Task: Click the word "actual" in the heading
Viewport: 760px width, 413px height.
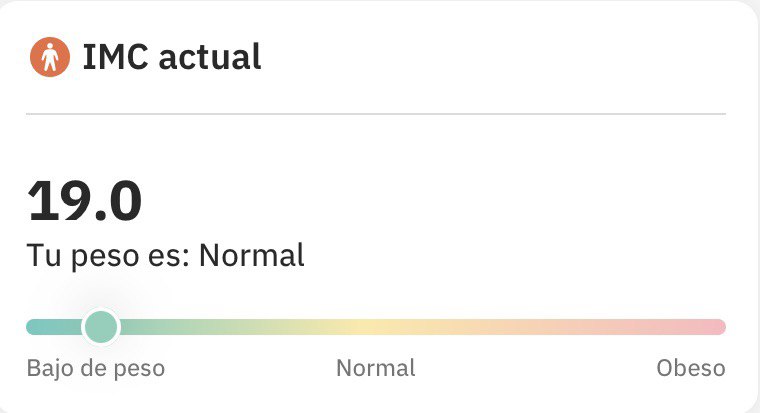Action: click(210, 58)
